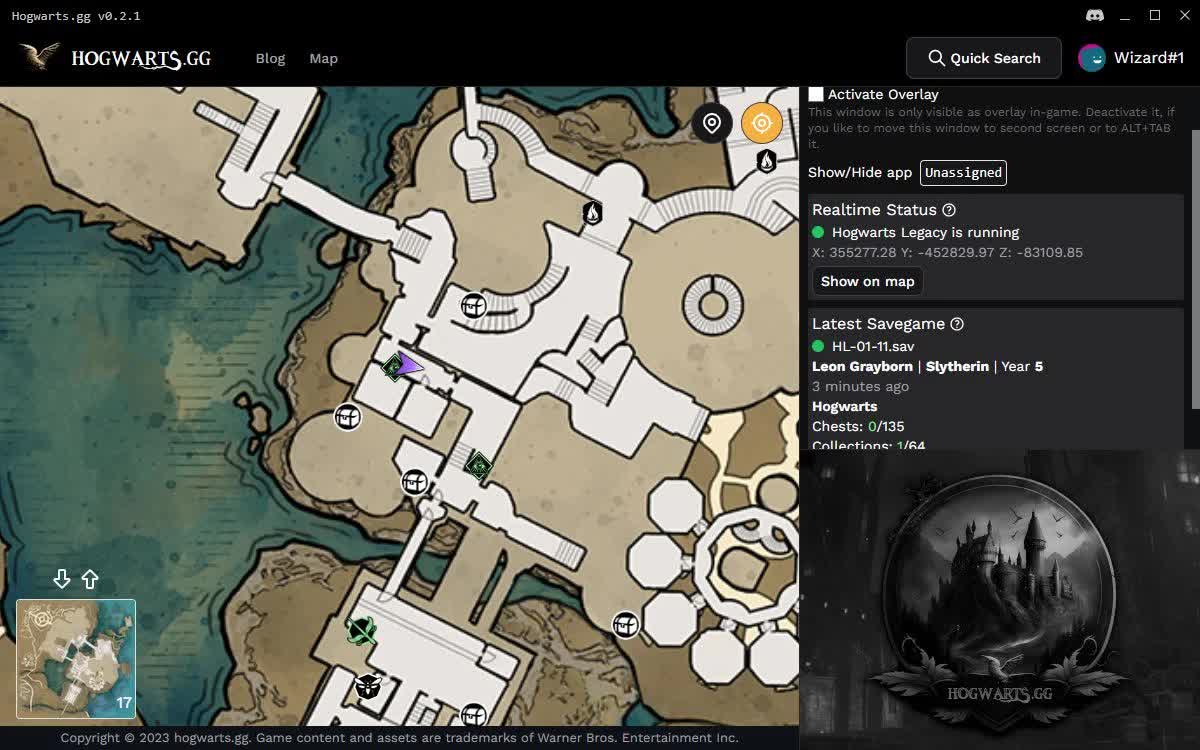The image size is (1200, 750).
Task: Select the green crossed-leaf marker
Action: (x=361, y=631)
